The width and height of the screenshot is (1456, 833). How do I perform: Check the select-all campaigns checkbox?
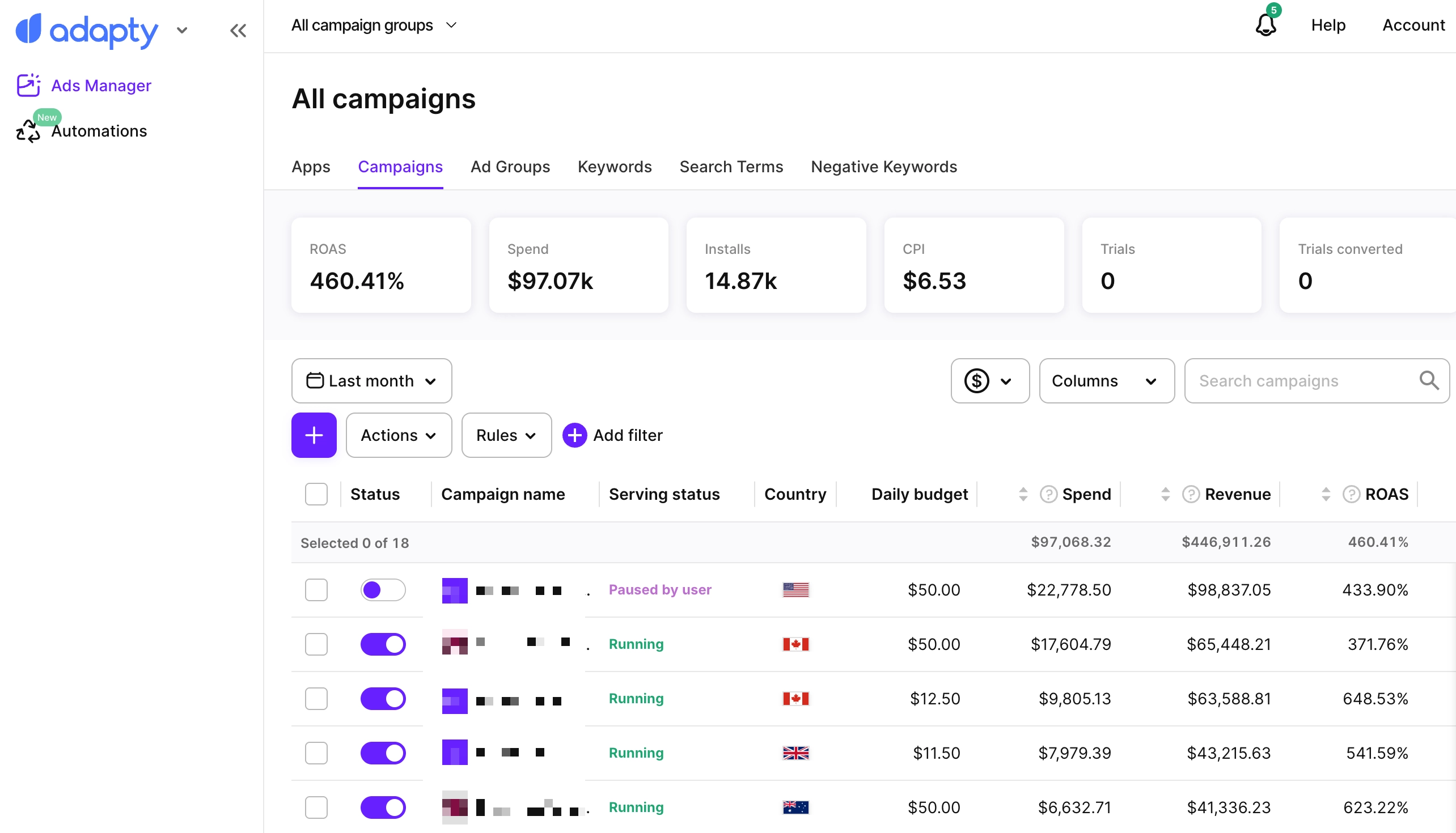[316, 494]
